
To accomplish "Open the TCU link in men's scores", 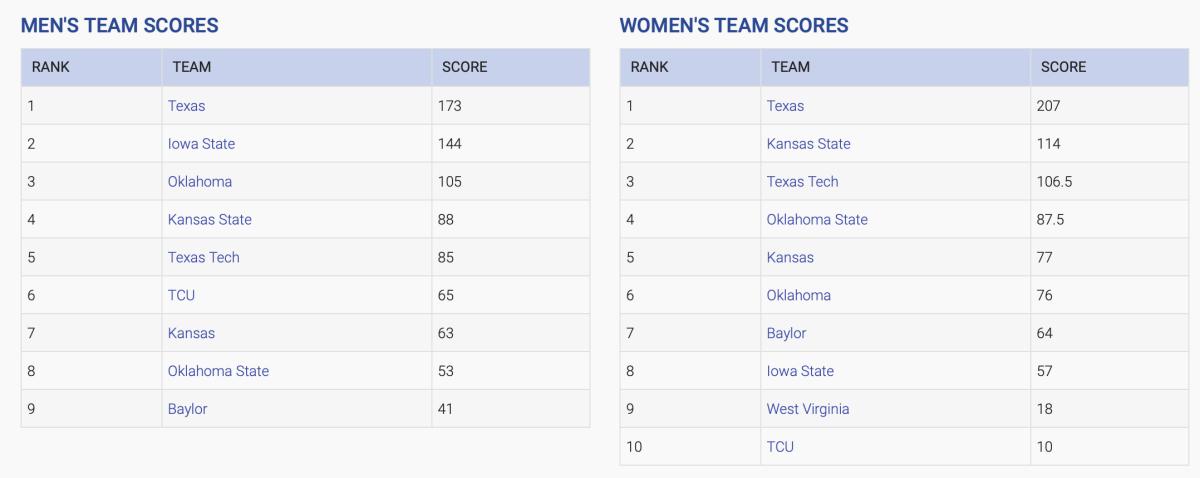I will (181, 296).
